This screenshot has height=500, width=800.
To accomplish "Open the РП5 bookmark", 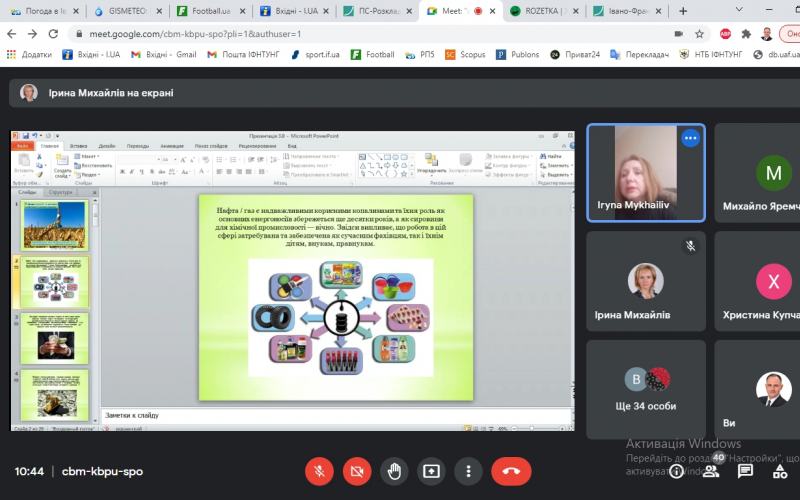I will (x=419, y=54).
